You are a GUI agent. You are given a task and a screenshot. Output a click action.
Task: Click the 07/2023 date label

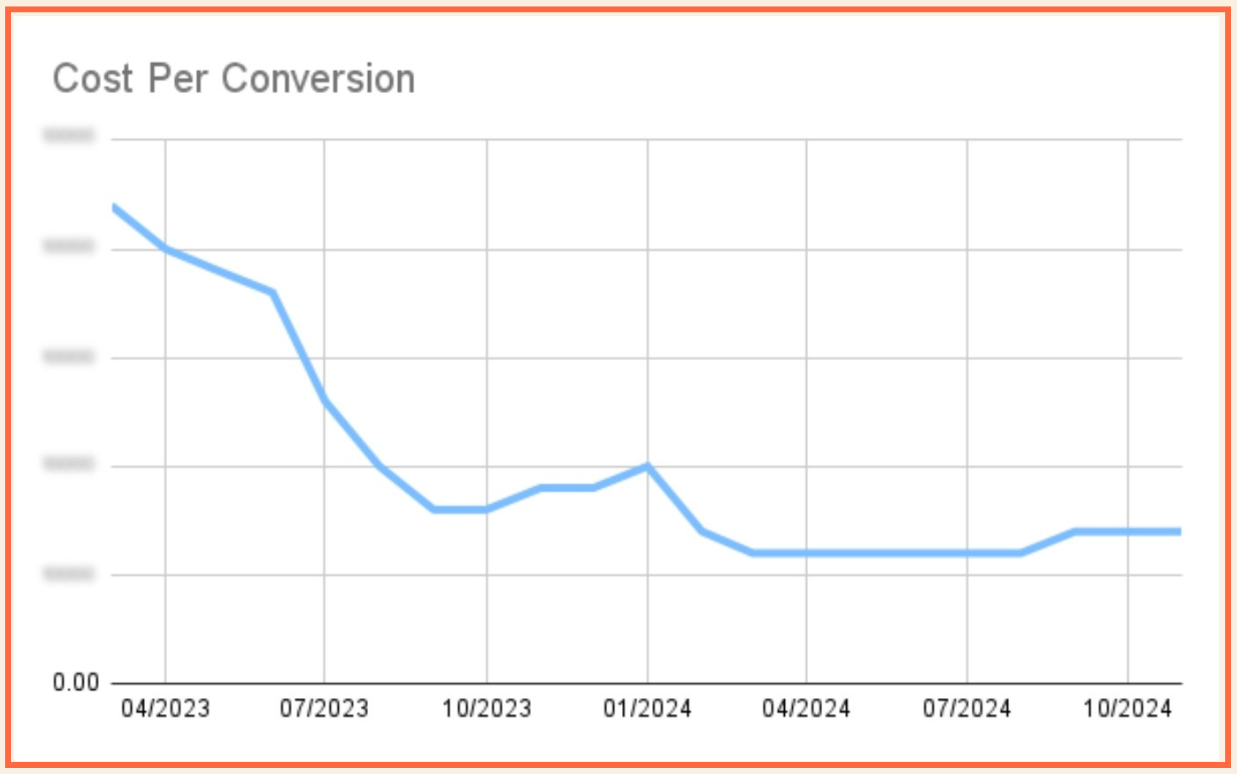point(324,709)
